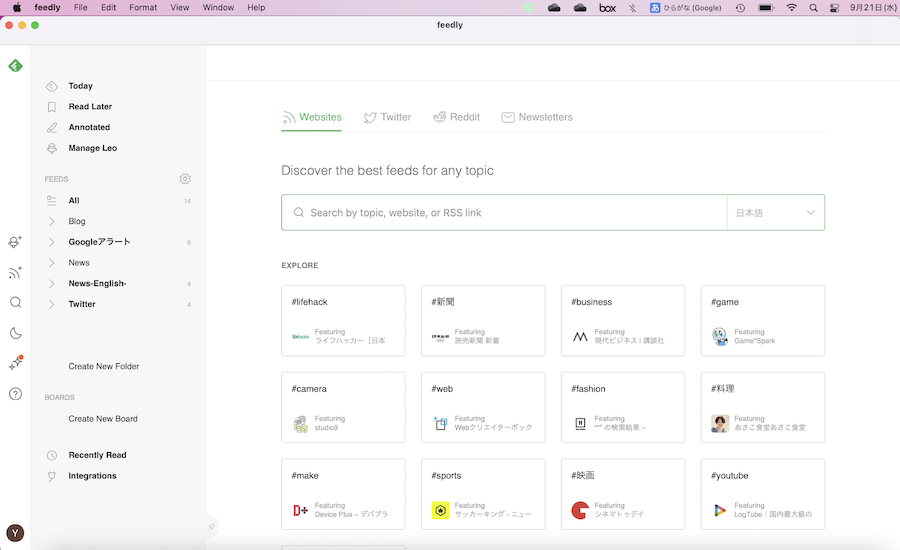Click the add RSS feed icon
The height and width of the screenshot is (550, 900).
click(x=15, y=272)
